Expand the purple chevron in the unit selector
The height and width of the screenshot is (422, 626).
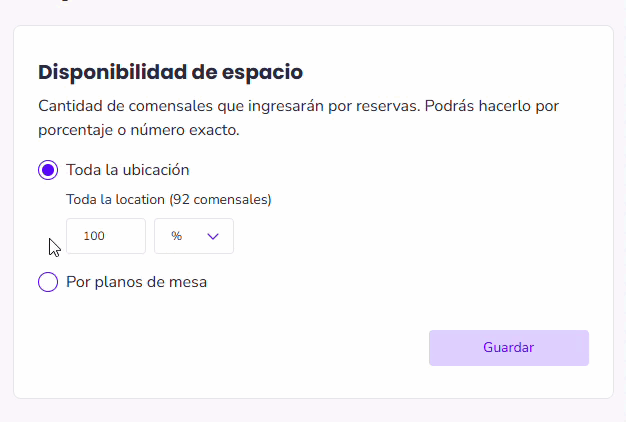[x=213, y=236]
